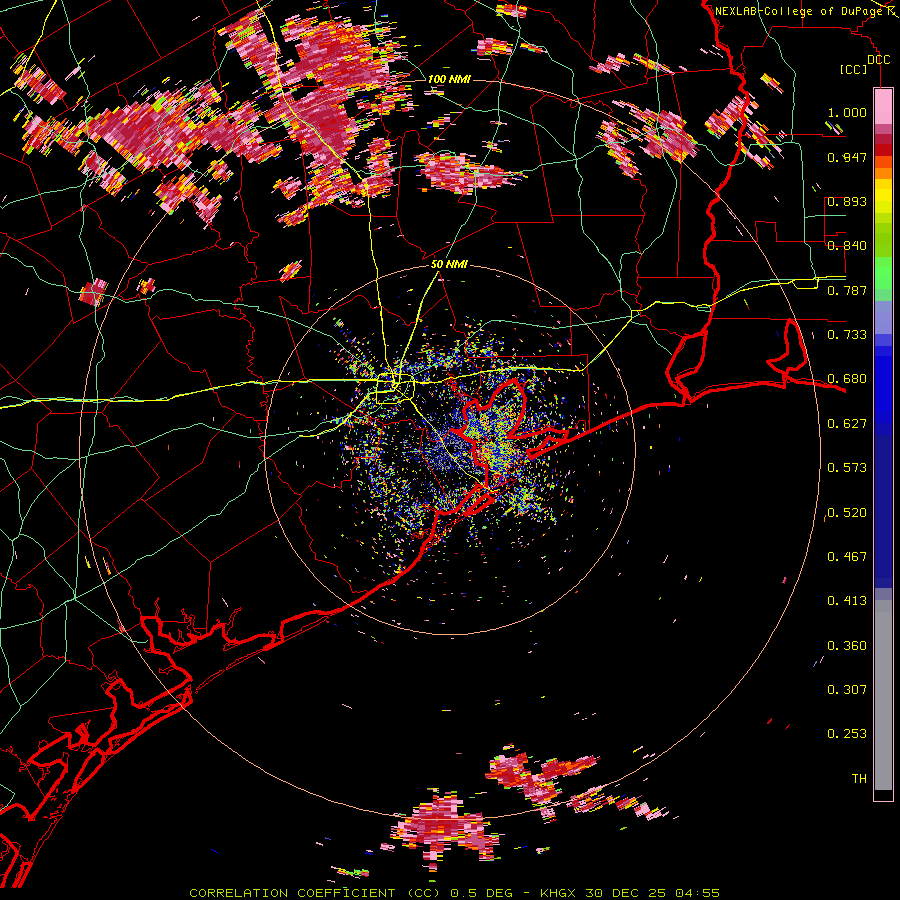Viewport: 900px width, 900px height.
Task: Click the 0.573 scale value
Action: point(847,467)
